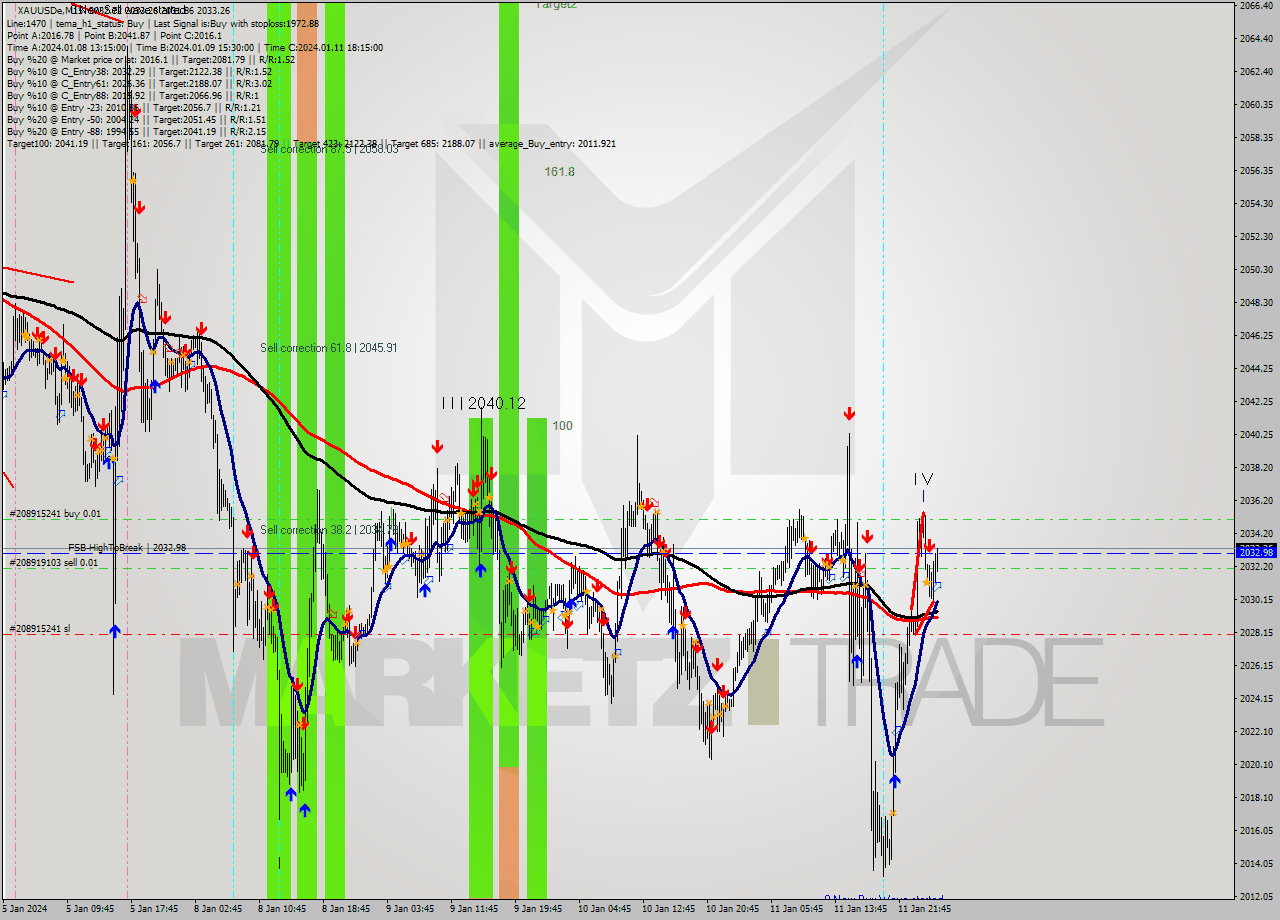
Task: Click the 'Sell correction 61.8 | 2045.91' label
Action: point(329,348)
